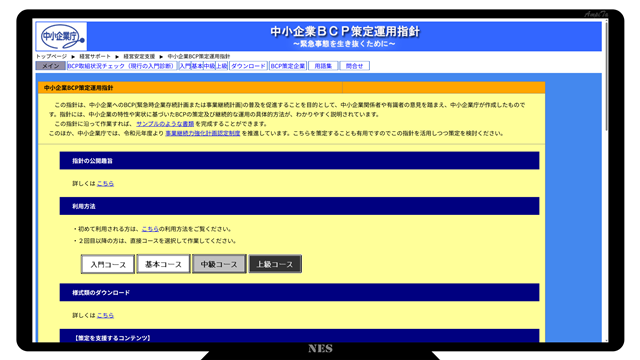
Task: Click the 様式類のダウンロード section header
Action: coord(299,292)
